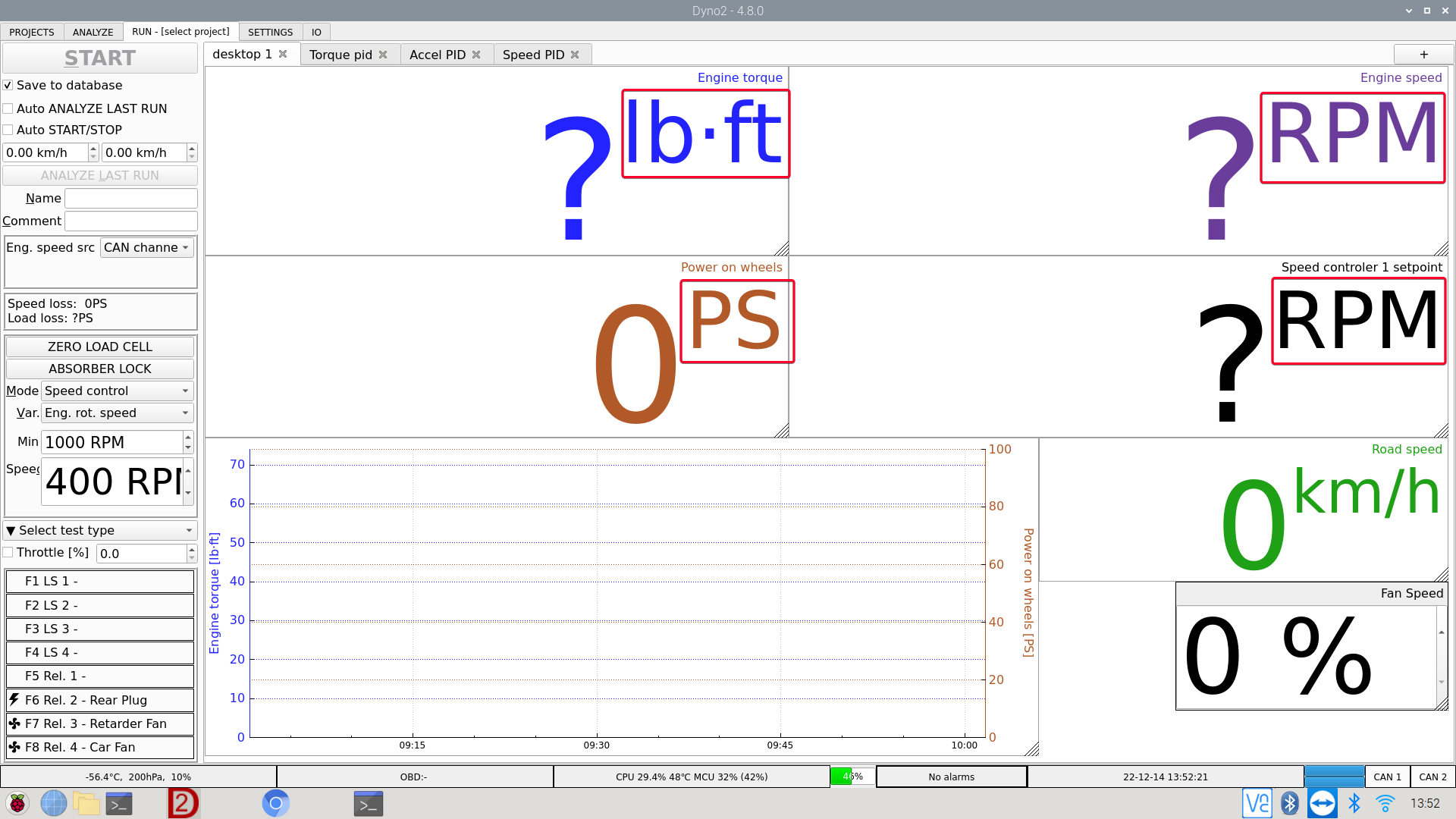The width and height of the screenshot is (1456, 819).
Task: Click the fan icon beside F8 Car Fan
Action: pyautogui.click(x=15, y=747)
